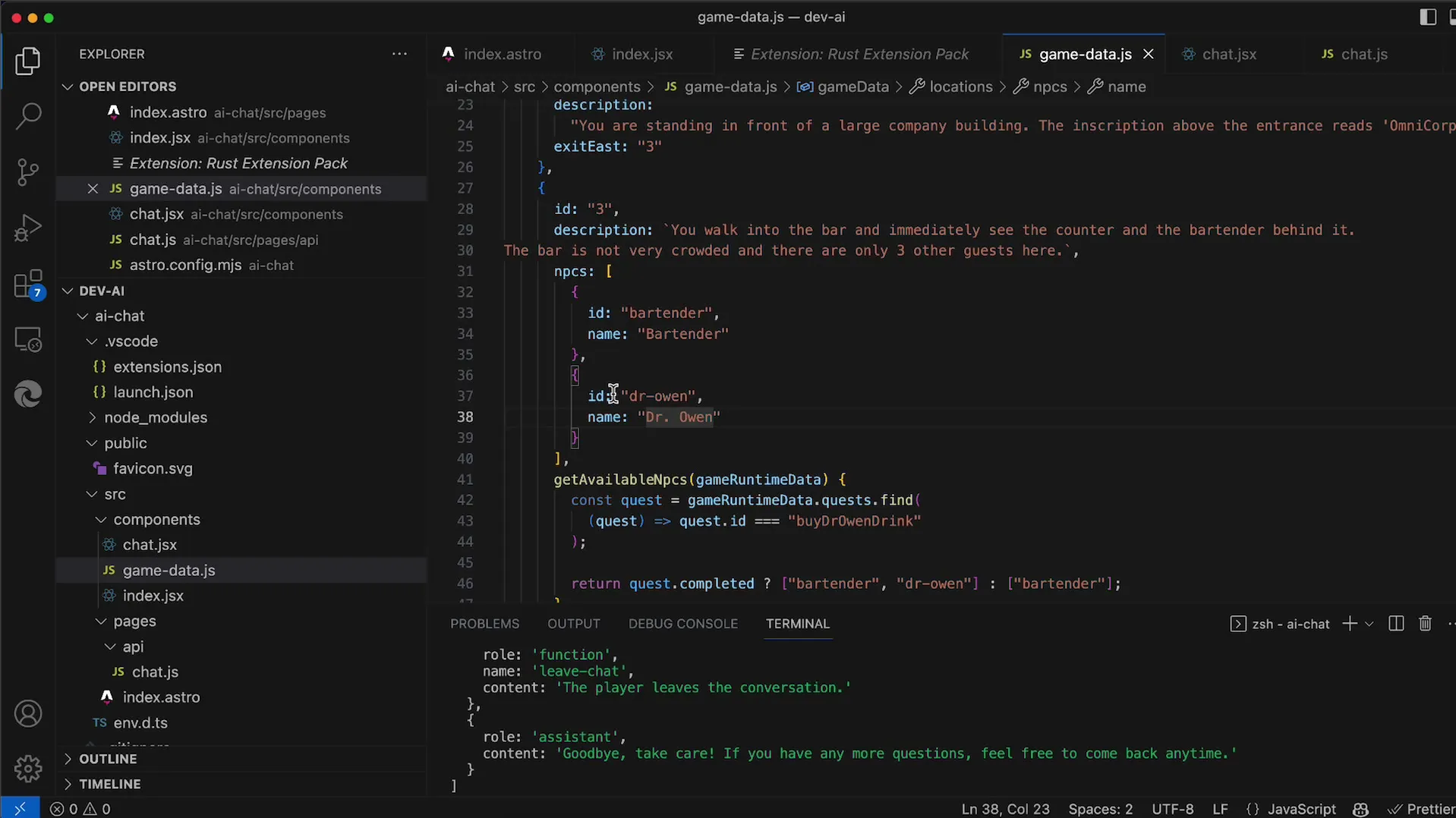
Task: Click Prettier status bar item
Action: [1421, 809]
